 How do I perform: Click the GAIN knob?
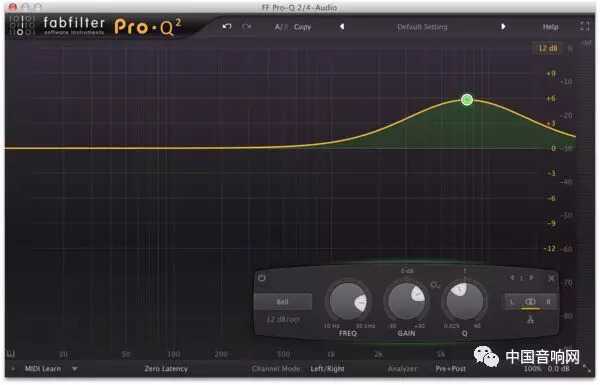tap(406, 302)
